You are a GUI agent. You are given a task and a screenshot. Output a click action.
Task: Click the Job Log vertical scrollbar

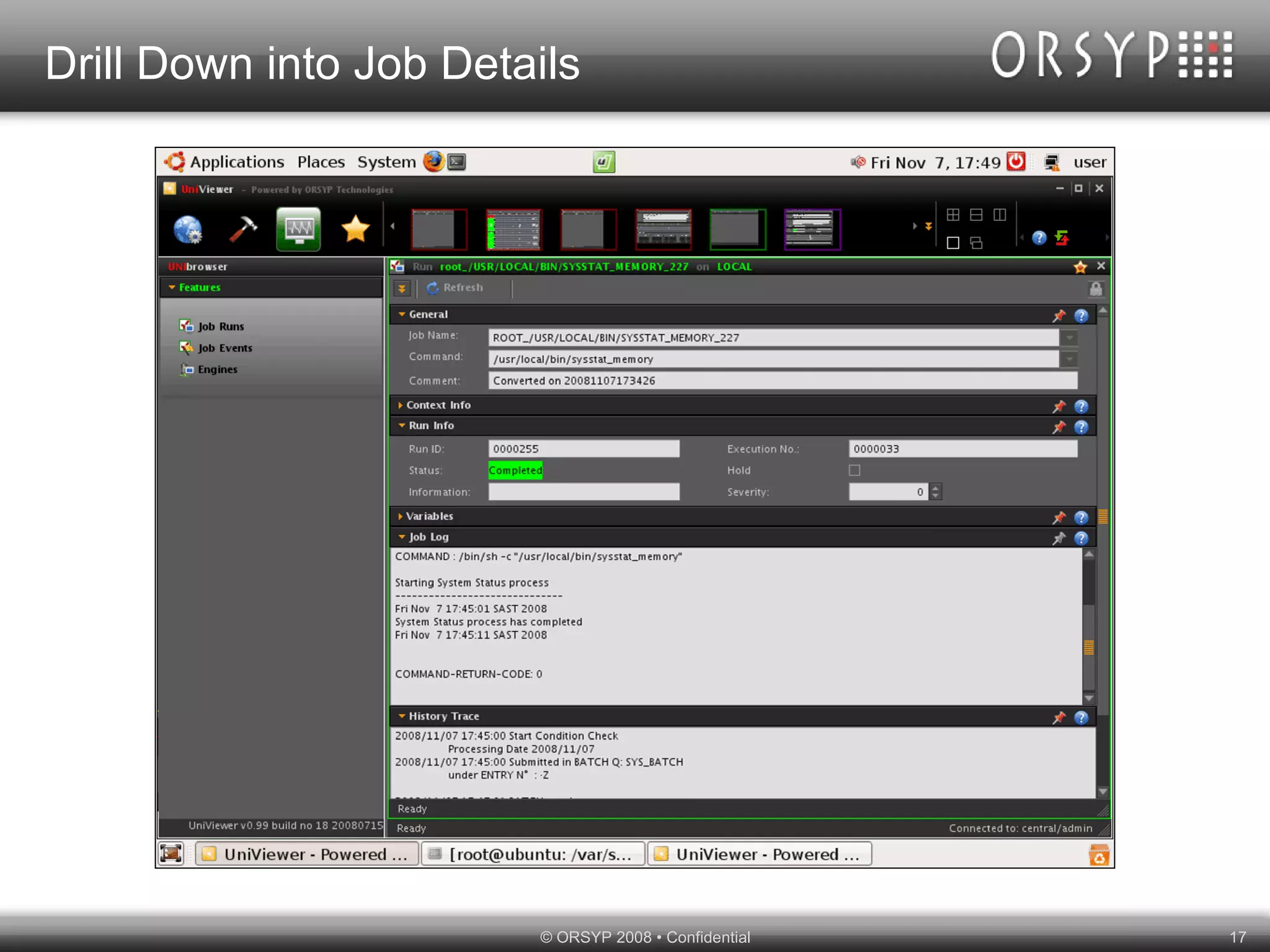pos(1088,626)
